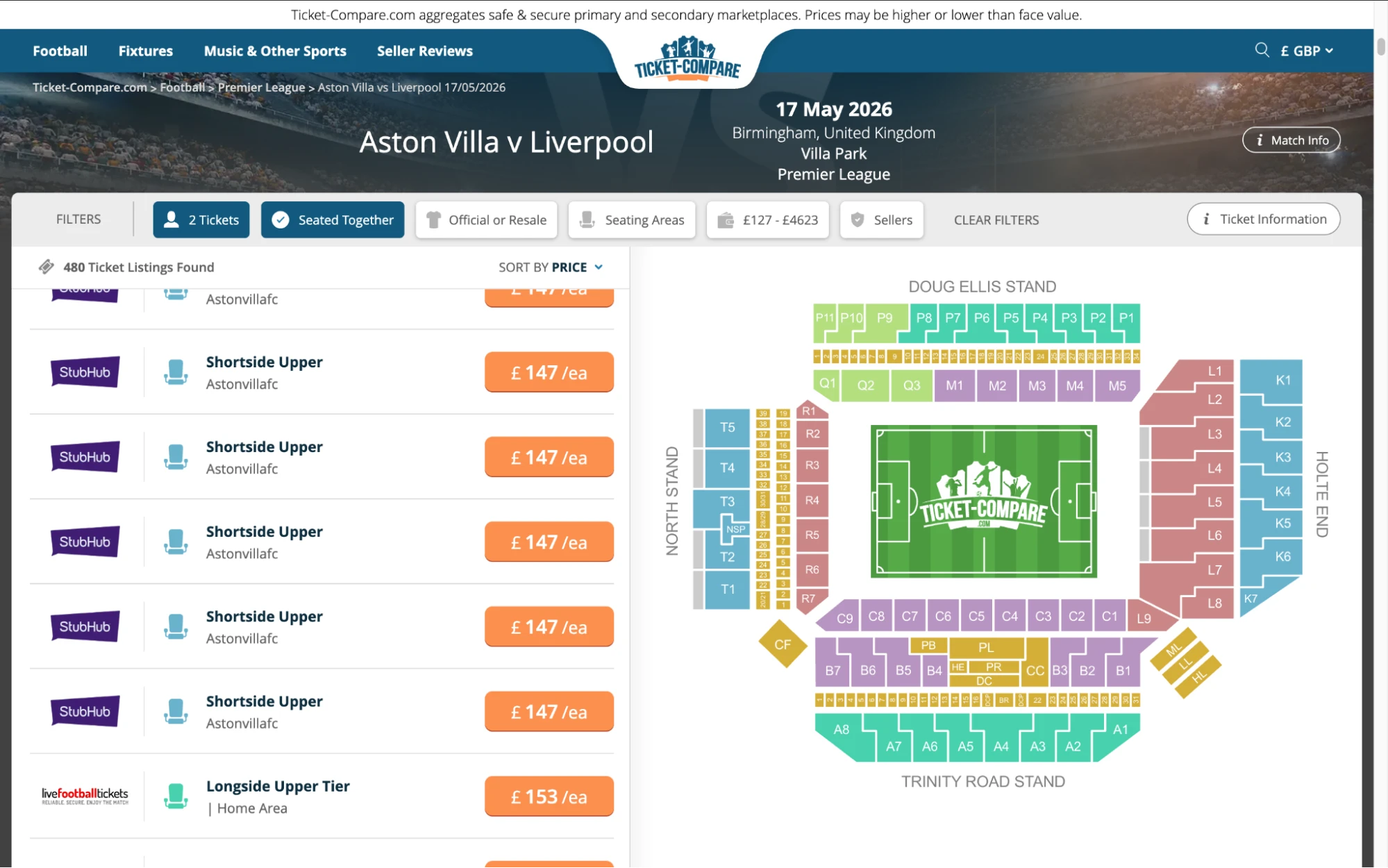Open the search magnifier icon
The image size is (1388, 868).
(x=1260, y=50)
